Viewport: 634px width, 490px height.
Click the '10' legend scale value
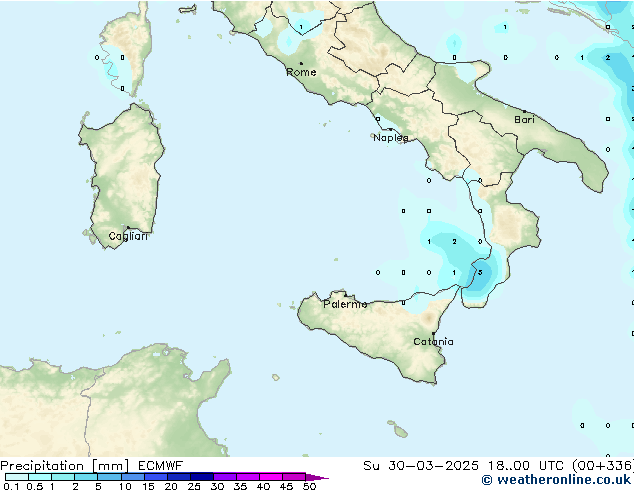[125, 486]
